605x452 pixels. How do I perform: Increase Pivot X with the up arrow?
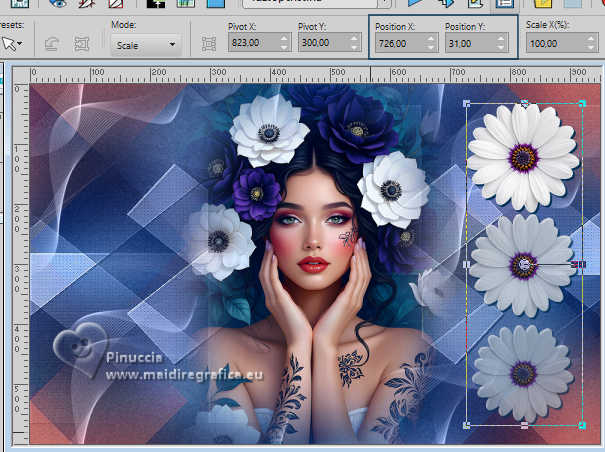[x=284, y=38]
